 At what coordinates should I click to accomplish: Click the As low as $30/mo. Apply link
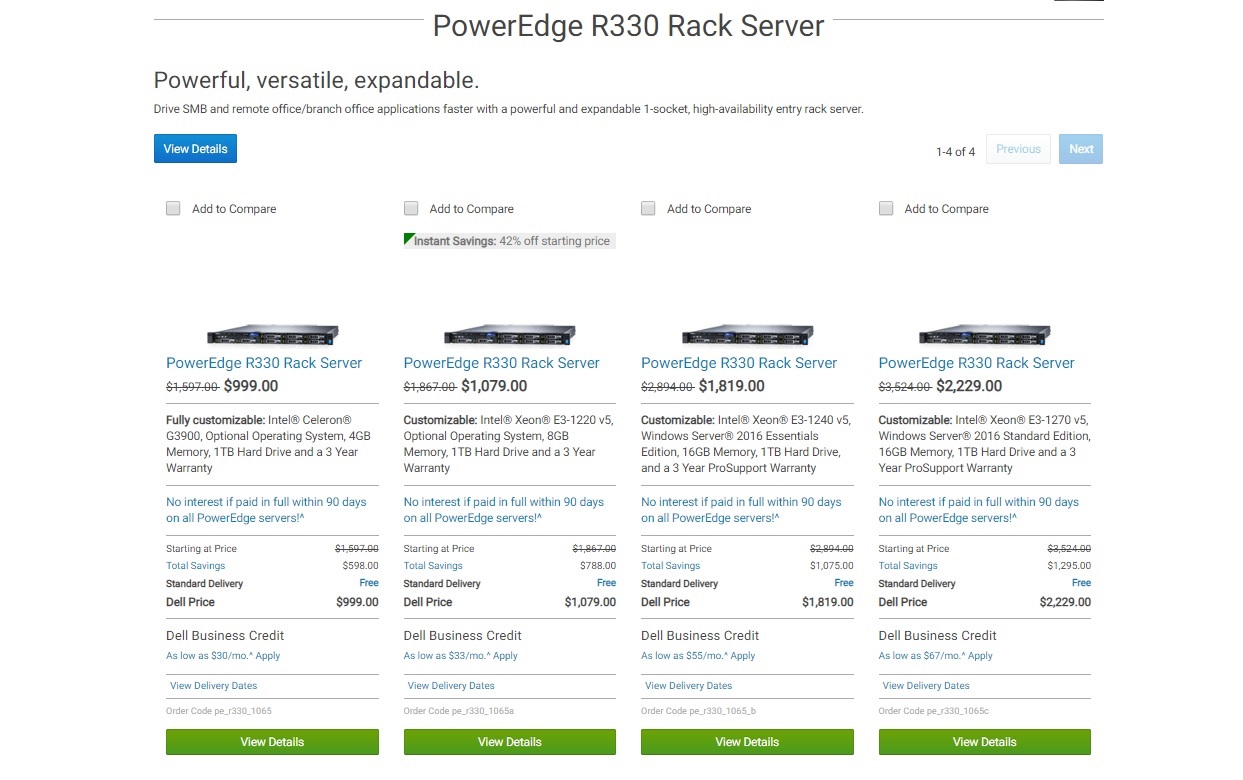click(x=223, y=656)
